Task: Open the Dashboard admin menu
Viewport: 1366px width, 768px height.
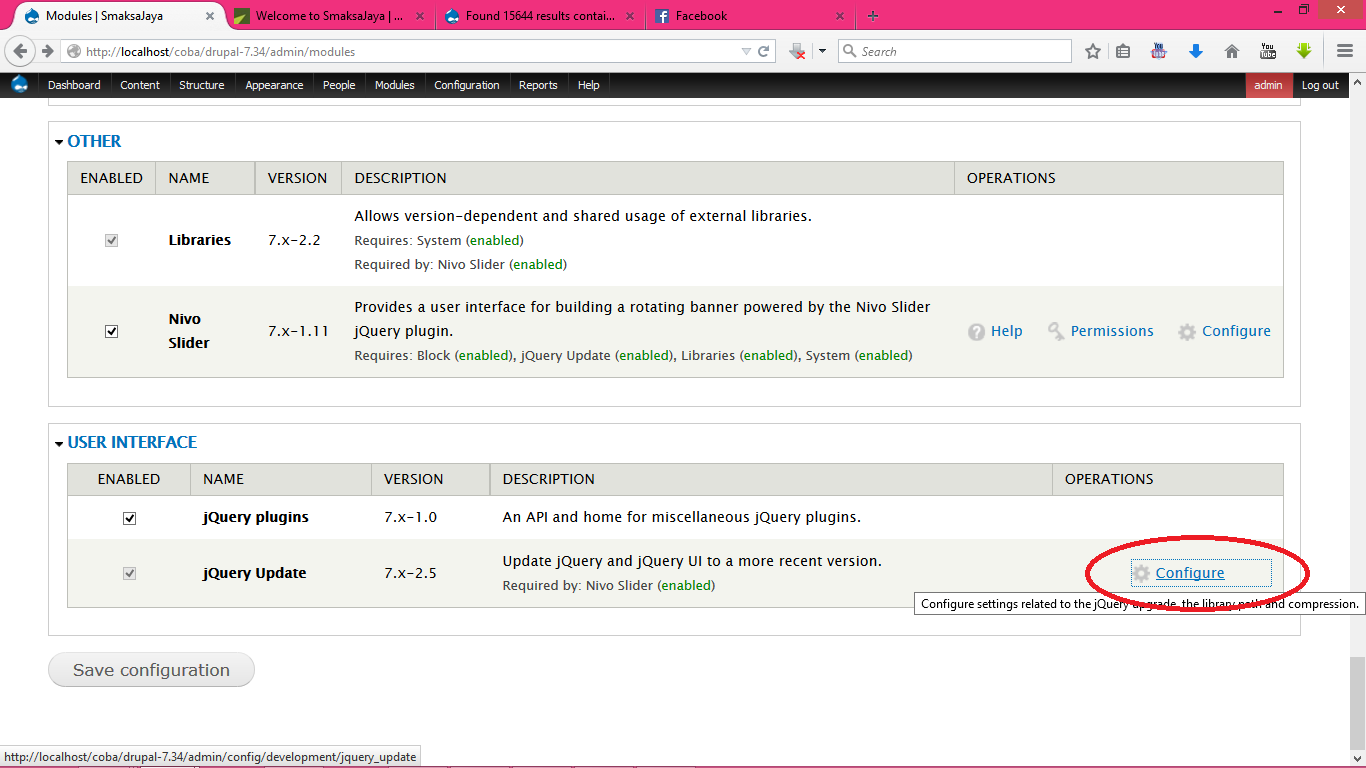Action: click(74, 85)
